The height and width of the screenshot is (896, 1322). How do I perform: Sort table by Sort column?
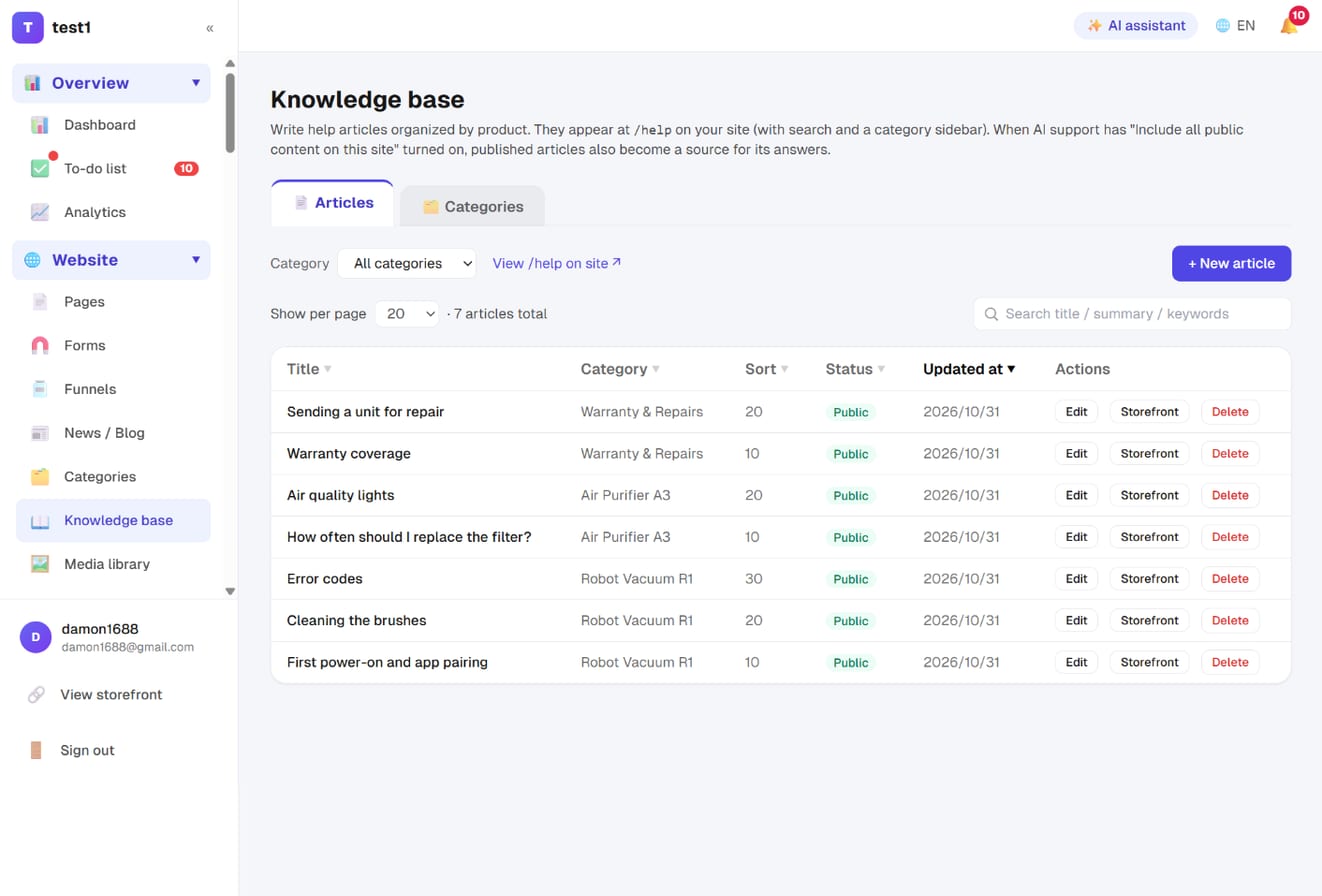767,369
